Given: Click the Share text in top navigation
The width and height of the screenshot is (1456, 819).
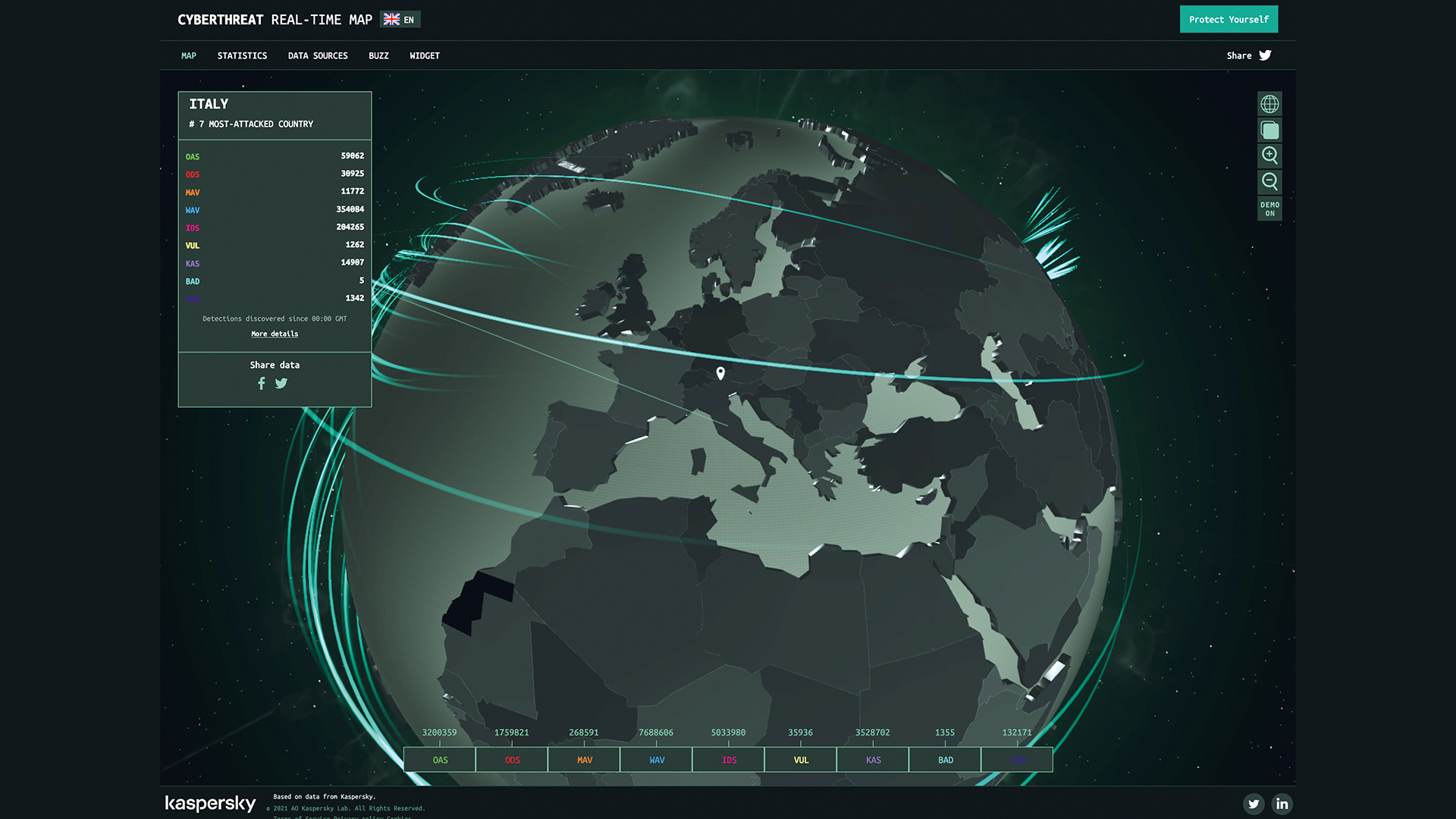Looking at the screenshot, I should 1239,56.
